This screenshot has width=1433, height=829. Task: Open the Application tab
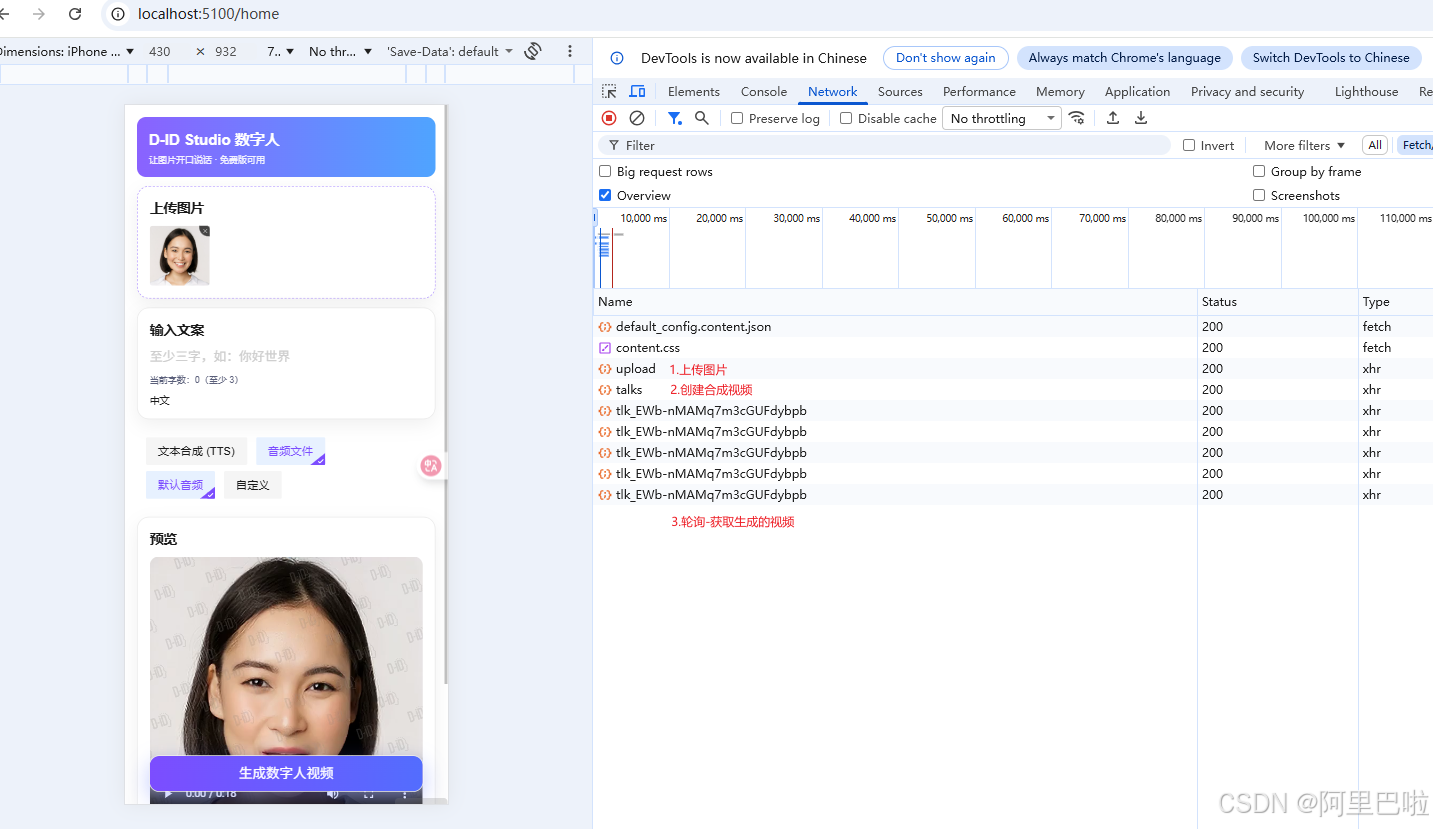(x=1137, y=91)
